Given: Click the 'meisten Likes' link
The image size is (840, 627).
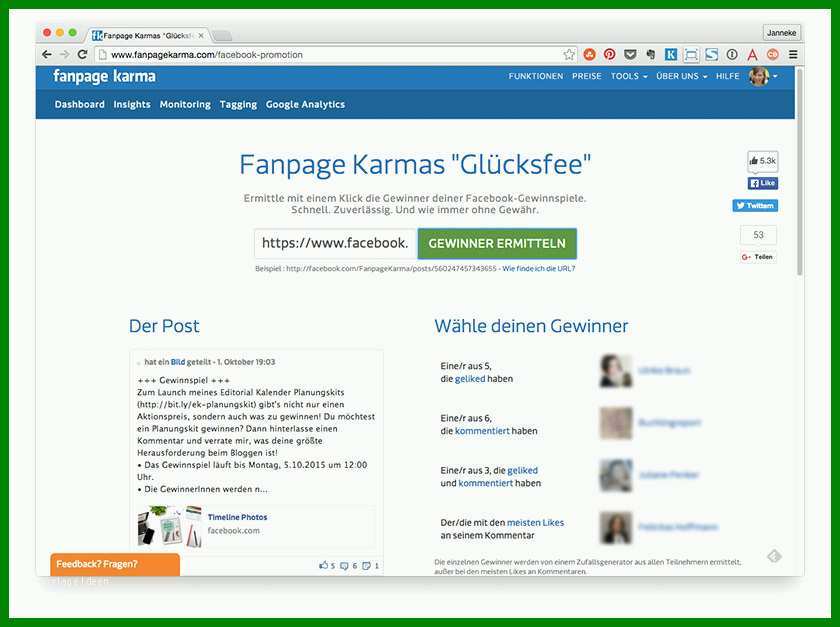Looking at the screenshot, I should point(535,522).
